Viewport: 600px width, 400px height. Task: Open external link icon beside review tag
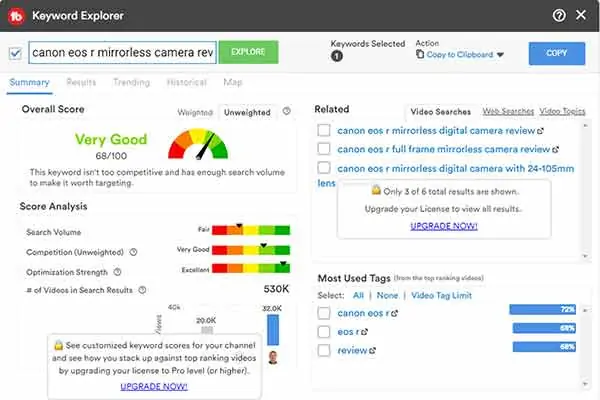[x=372, y=351]
